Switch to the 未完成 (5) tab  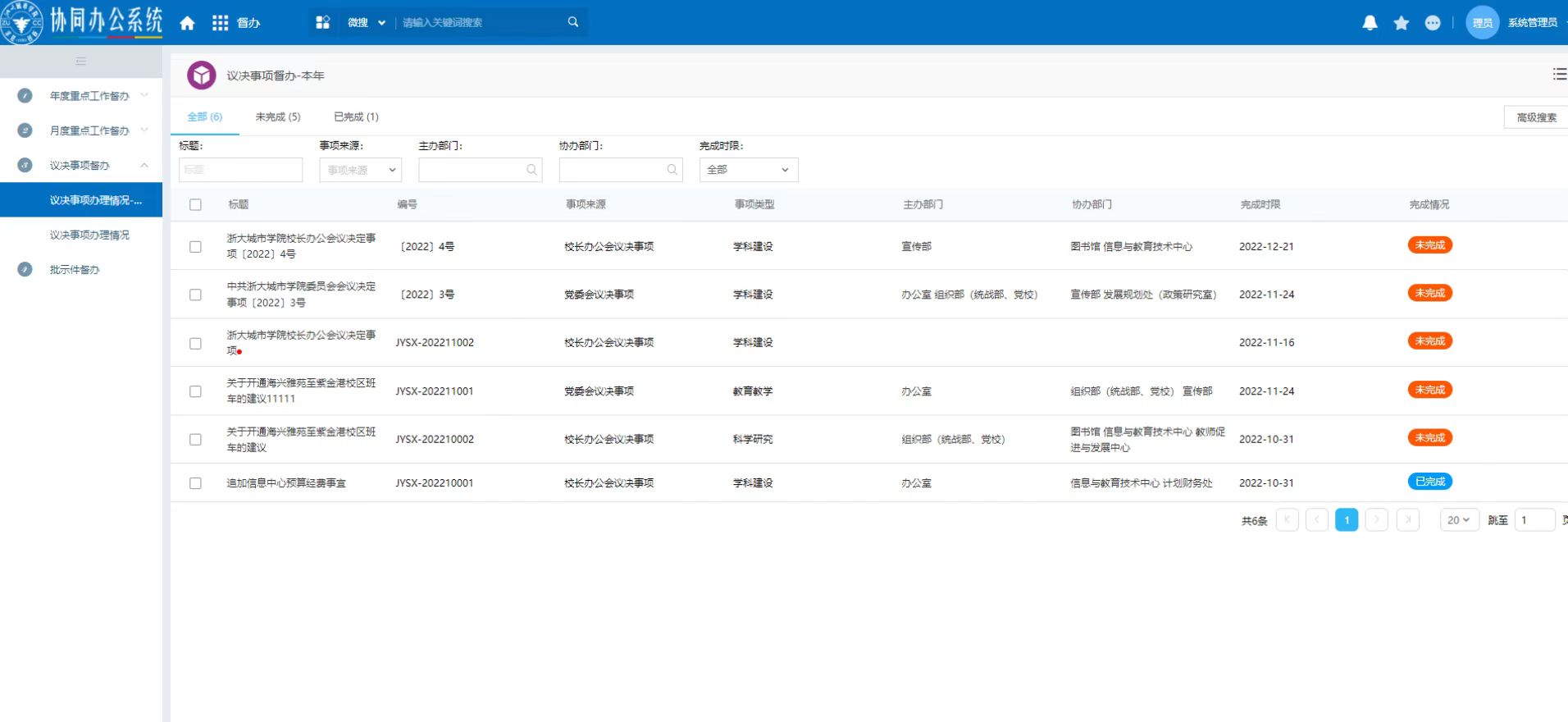tap(278, 117)
